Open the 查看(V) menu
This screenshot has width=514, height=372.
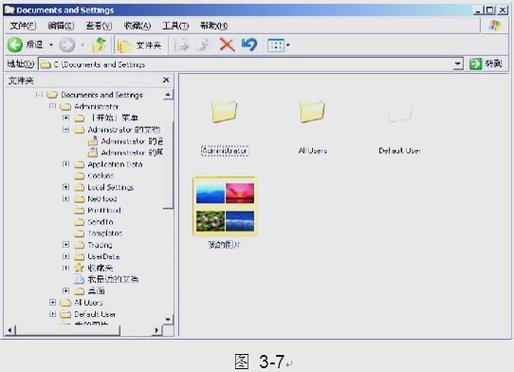pyautogui.click(x=99, y=26)
